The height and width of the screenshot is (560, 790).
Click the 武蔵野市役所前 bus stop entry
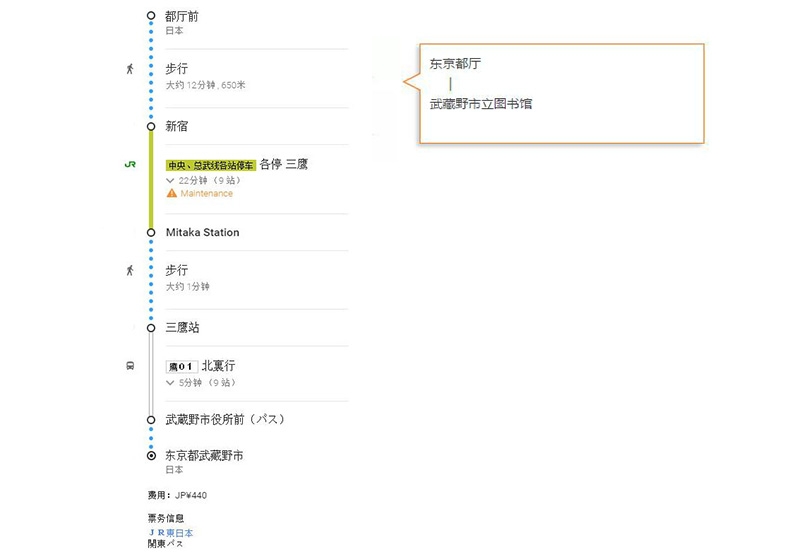[225, 419]
